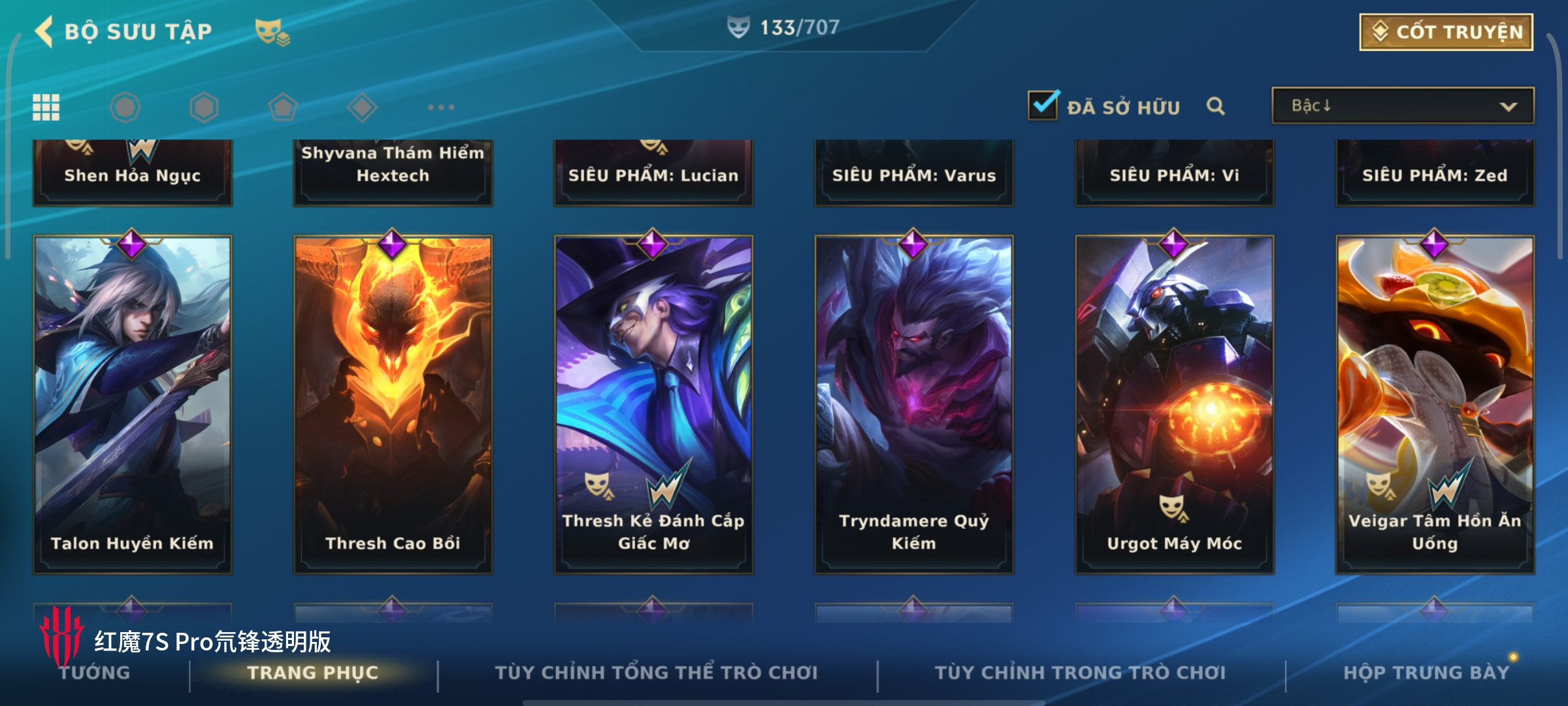Switch to the Tướng tab
Image resolution: width=1568 pixels, height=706 pixels.
(95, 672)
